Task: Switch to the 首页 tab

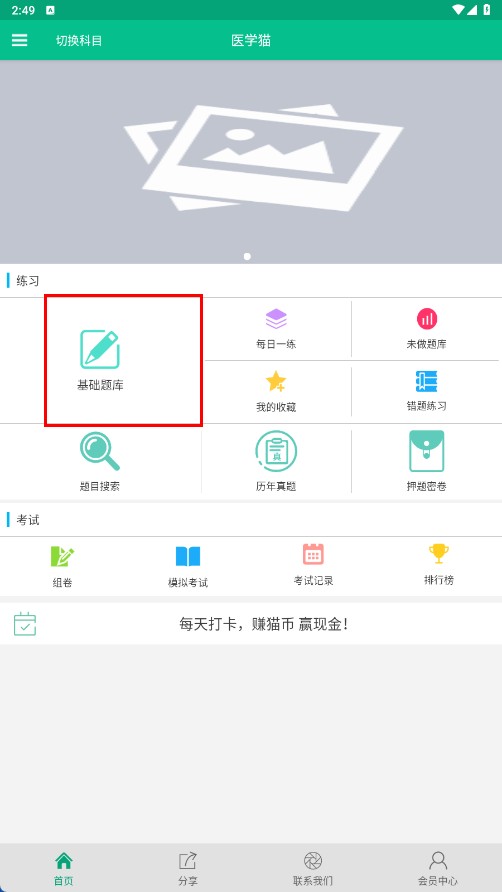Action: coord(64,868)
